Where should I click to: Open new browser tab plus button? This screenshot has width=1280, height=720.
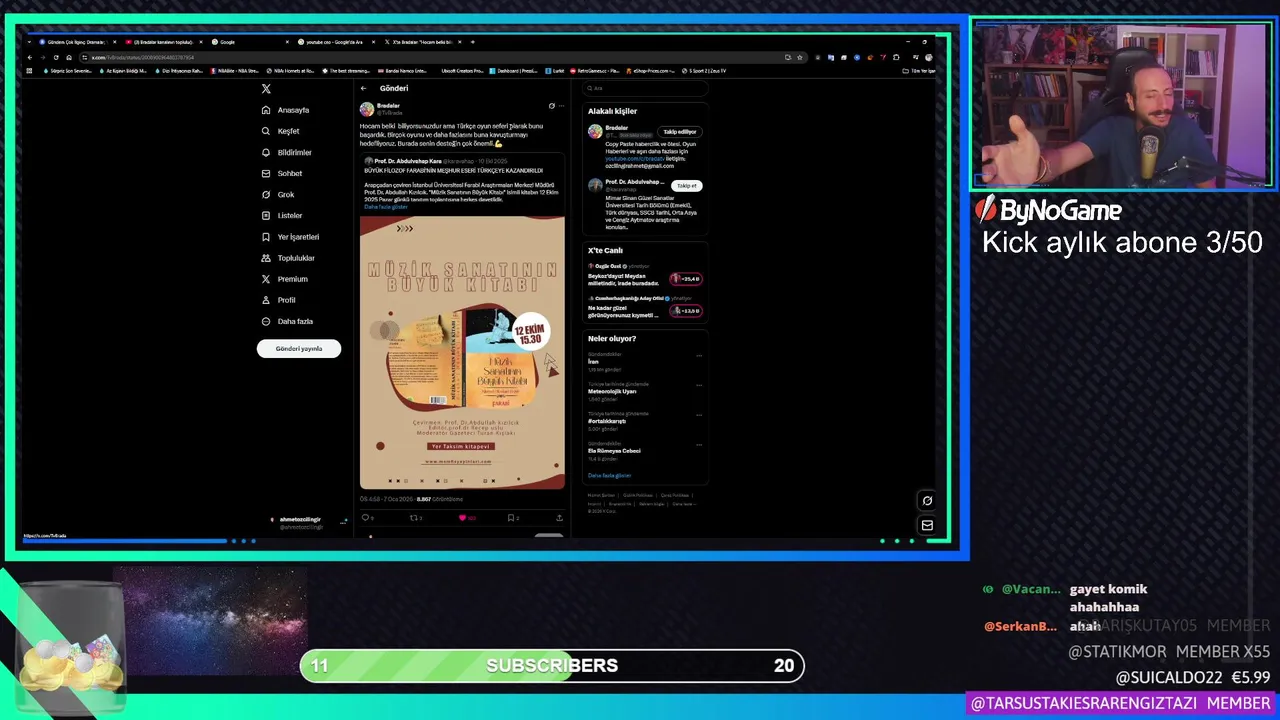[473, 42]
